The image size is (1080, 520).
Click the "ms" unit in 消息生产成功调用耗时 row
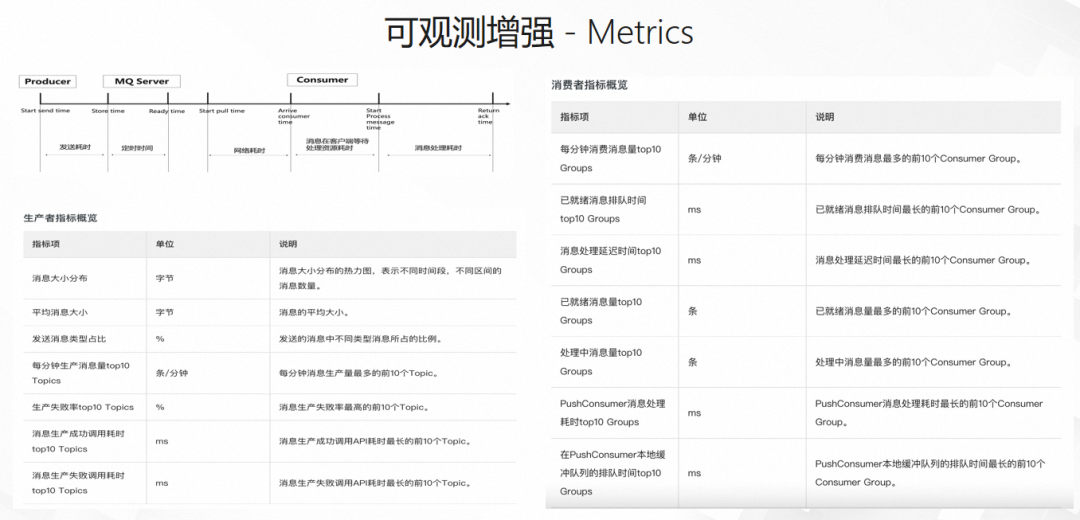point(161,441)
